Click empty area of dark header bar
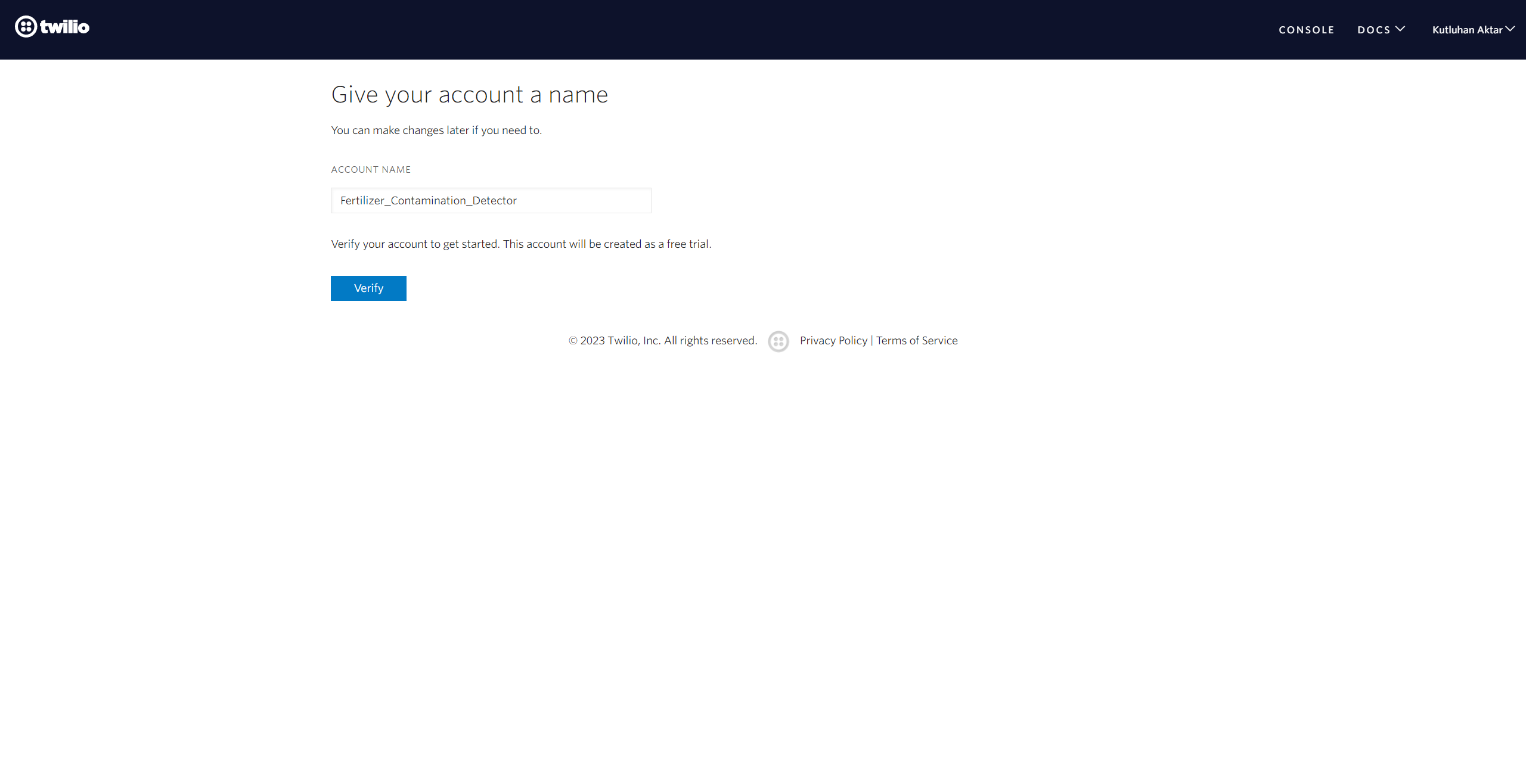 tap(715, 30)
